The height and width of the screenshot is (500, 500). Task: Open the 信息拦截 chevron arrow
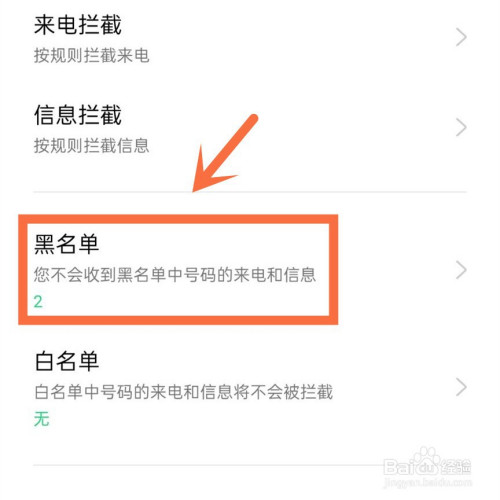coord(461,127)
